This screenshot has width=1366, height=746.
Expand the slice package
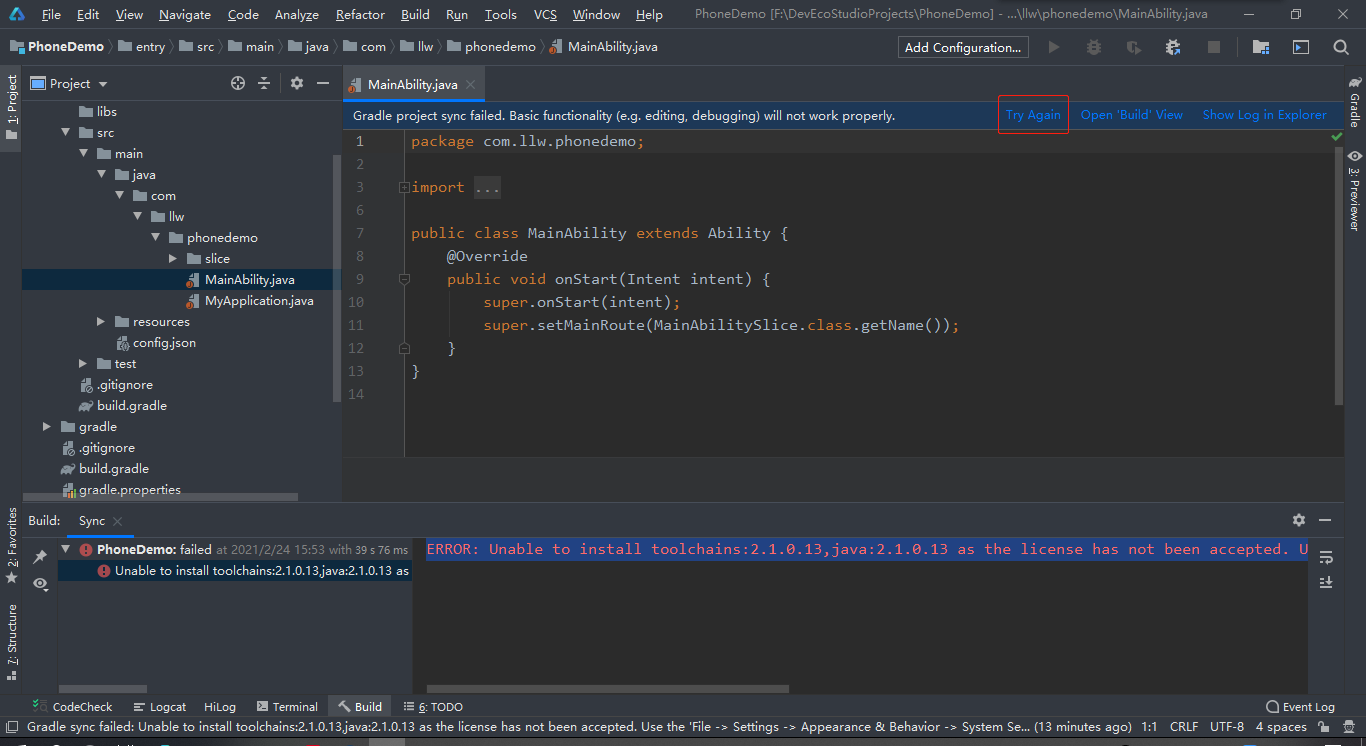click(174, 259)
